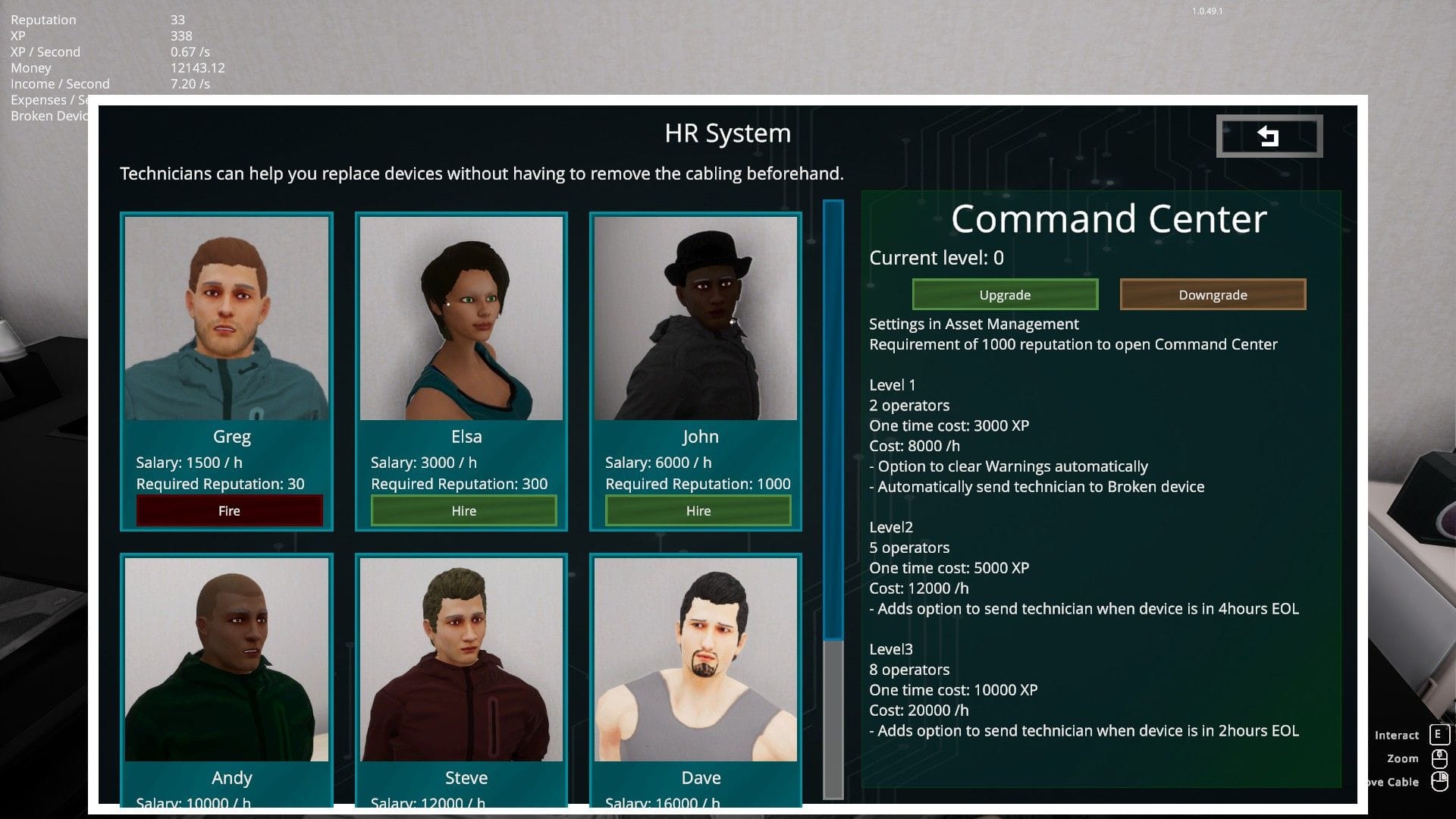
Task: Select John's portrait thumbnail
Action: [x=695, y=318]
